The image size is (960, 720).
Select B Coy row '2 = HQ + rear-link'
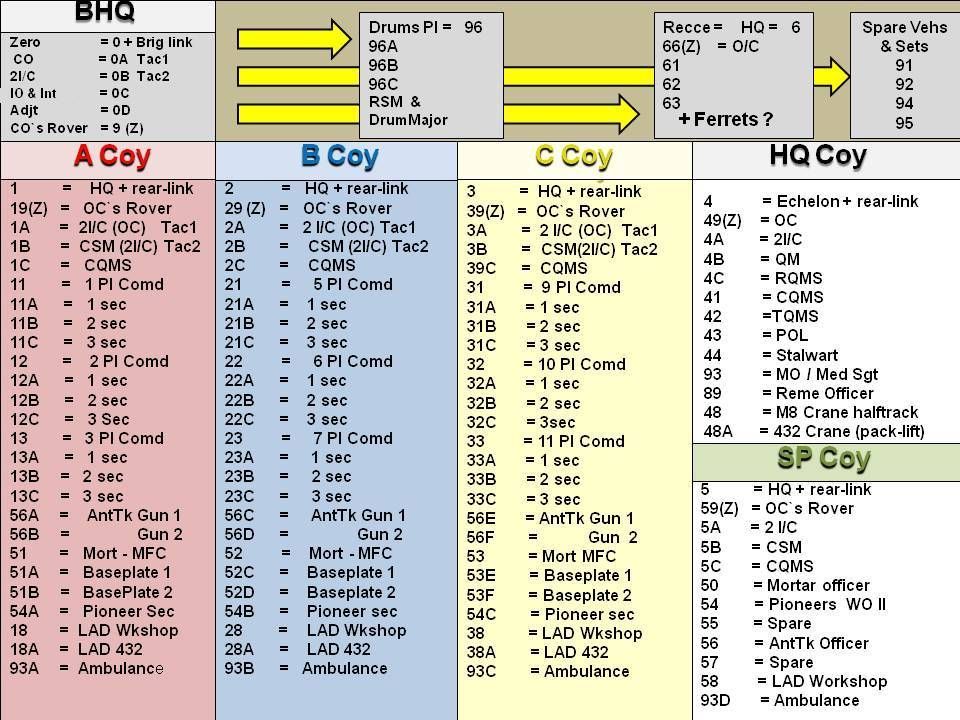coord(317,189)
